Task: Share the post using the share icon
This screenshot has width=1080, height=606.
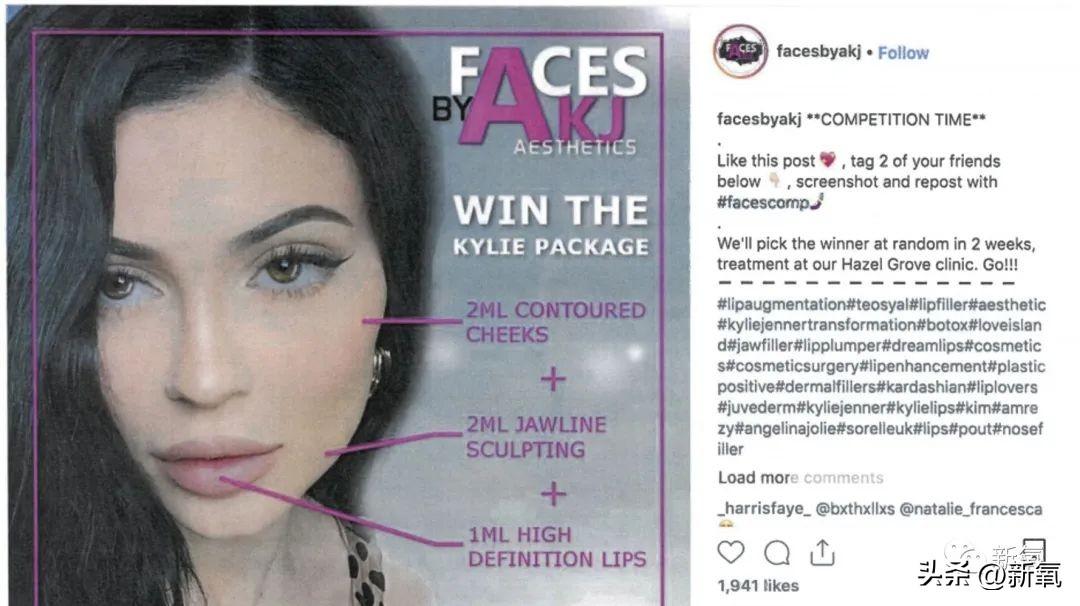Action: [x=822, y=552]
